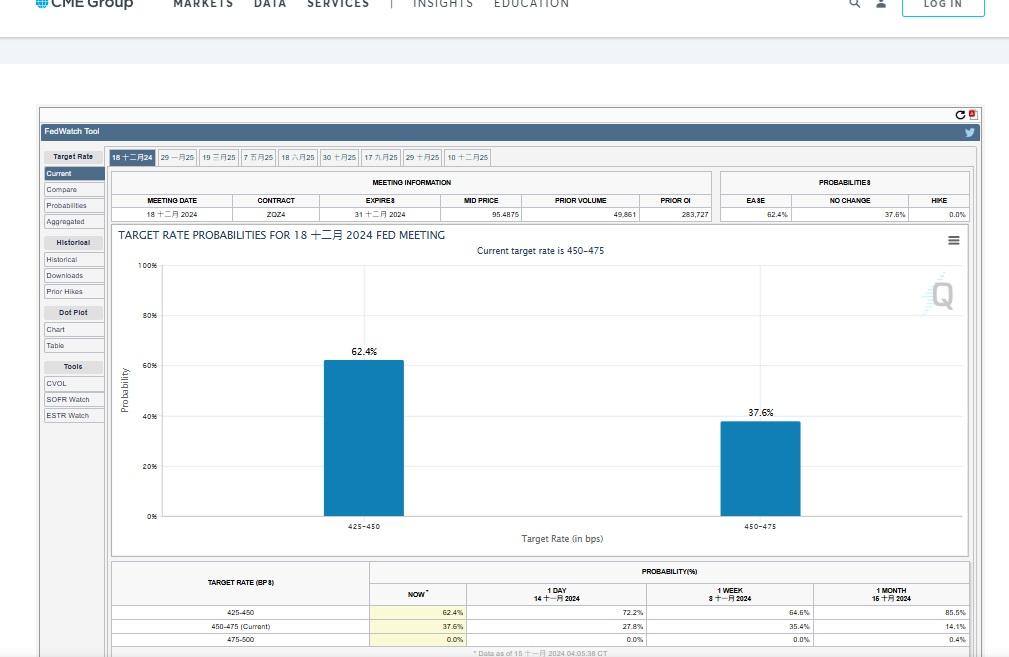Viewport: 1009px width, 657px height.
Task: Open the SERVICES navigation menu
Action: 338,4
